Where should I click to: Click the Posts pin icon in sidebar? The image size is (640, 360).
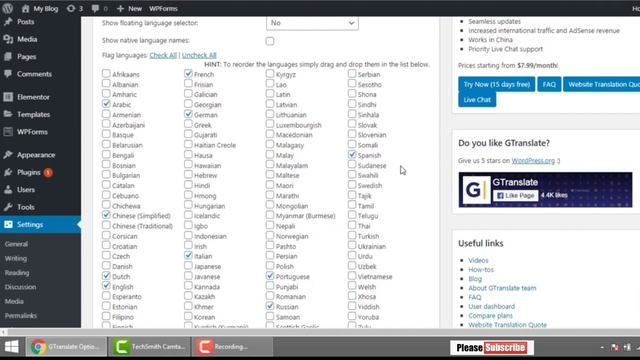point(8,22)
